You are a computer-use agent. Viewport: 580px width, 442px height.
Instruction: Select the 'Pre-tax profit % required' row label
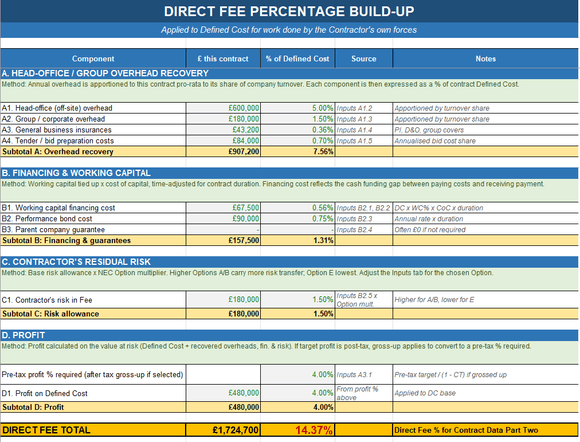tap(93, 374)
